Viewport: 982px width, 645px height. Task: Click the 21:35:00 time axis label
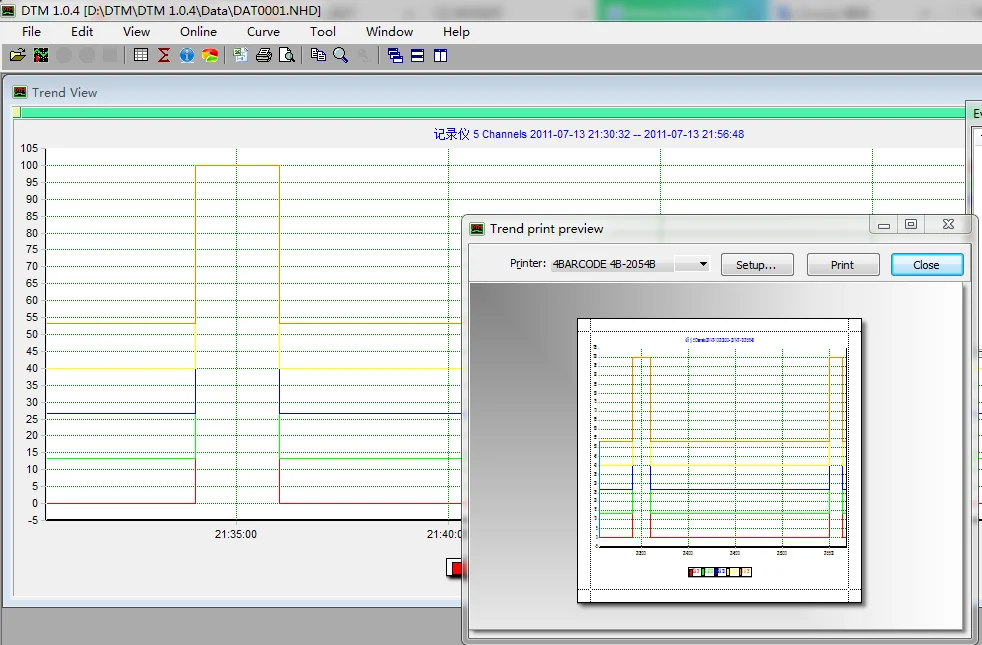click(235, 534)
